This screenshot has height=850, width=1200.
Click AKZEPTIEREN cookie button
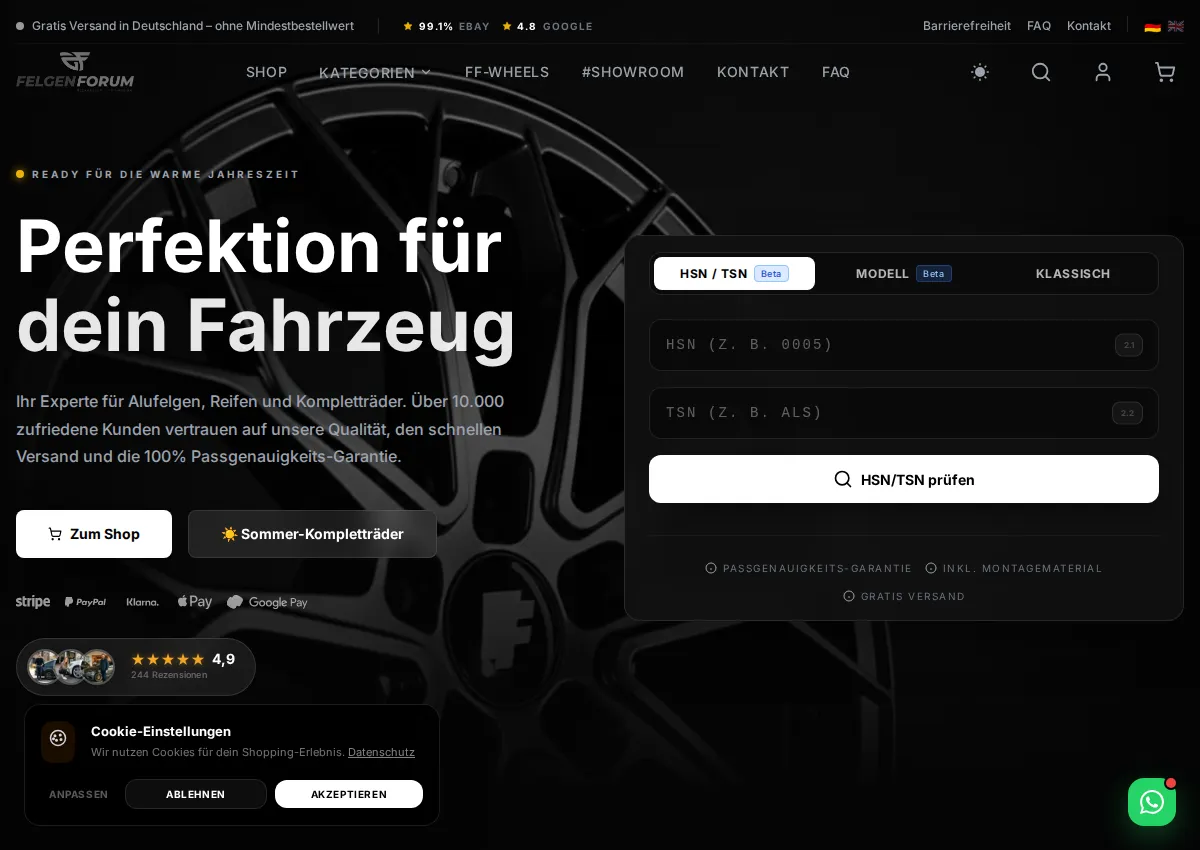tap(349, 794)
